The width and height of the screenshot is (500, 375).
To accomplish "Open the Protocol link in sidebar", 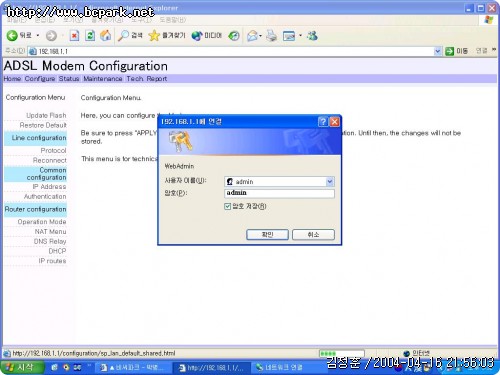I will click(x=53, y=151).
